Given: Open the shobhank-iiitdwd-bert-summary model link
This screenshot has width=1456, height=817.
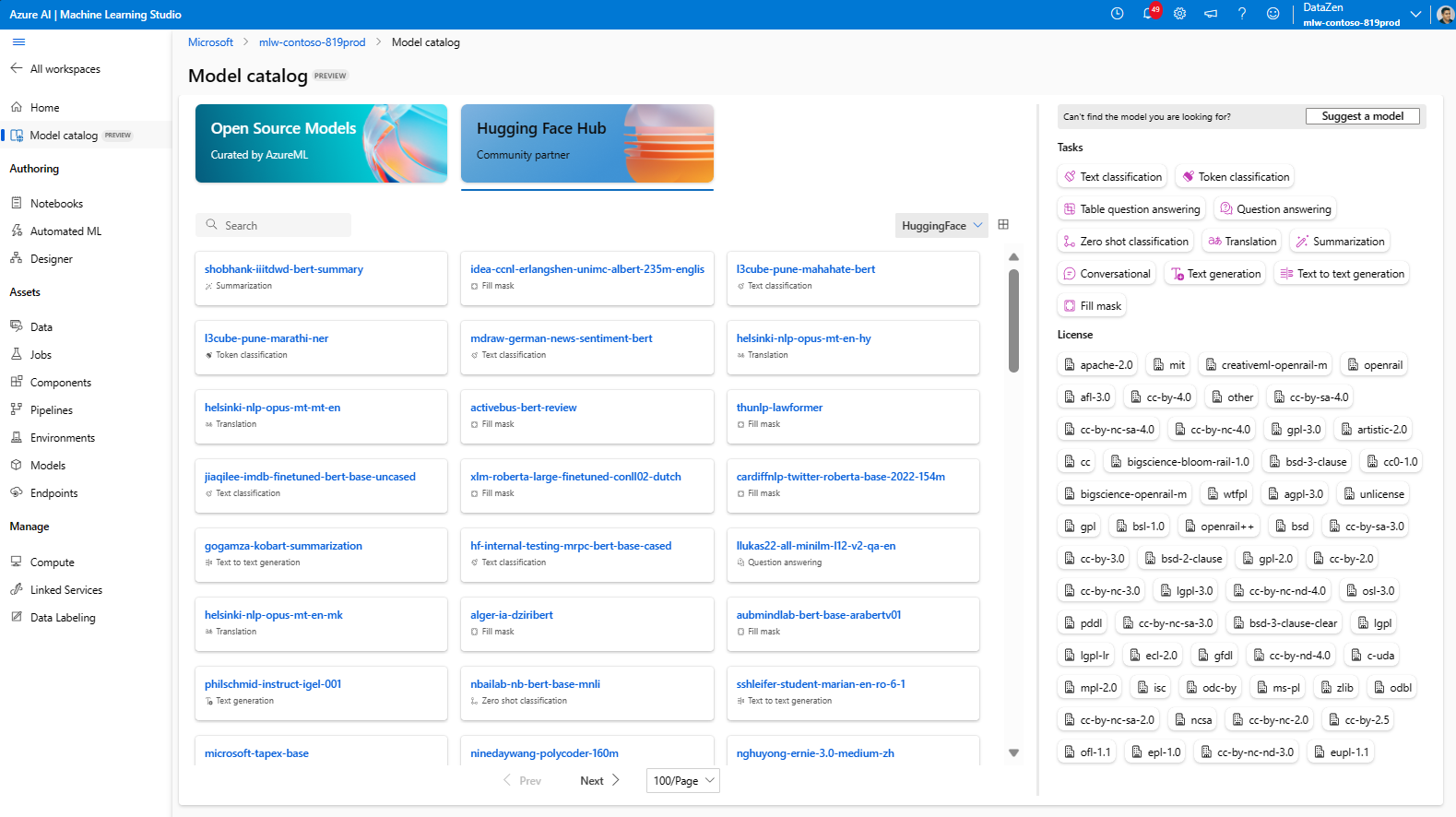Looking at the screenshot, I should [x=284, y=269].
